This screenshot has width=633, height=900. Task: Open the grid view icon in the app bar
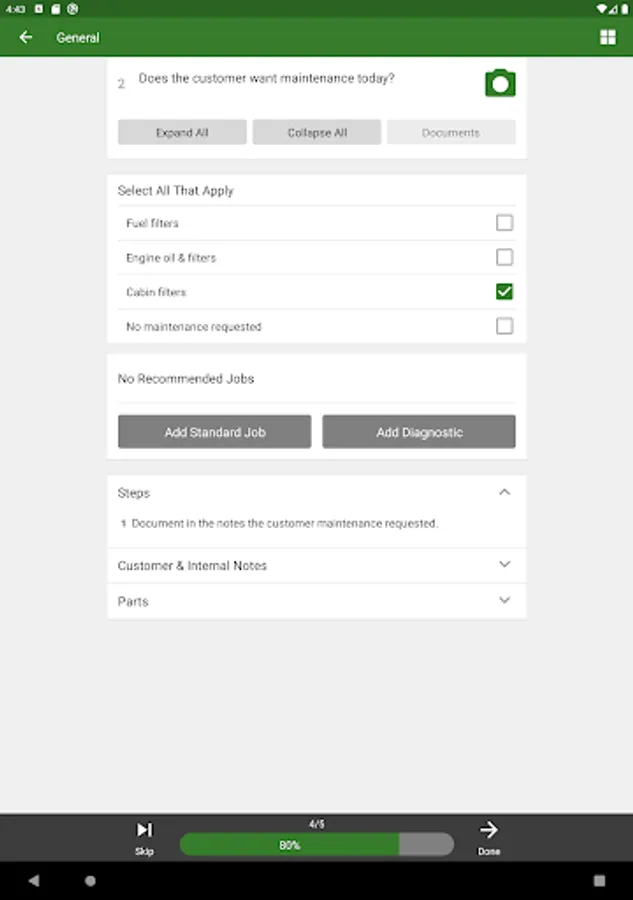[608, 37]
